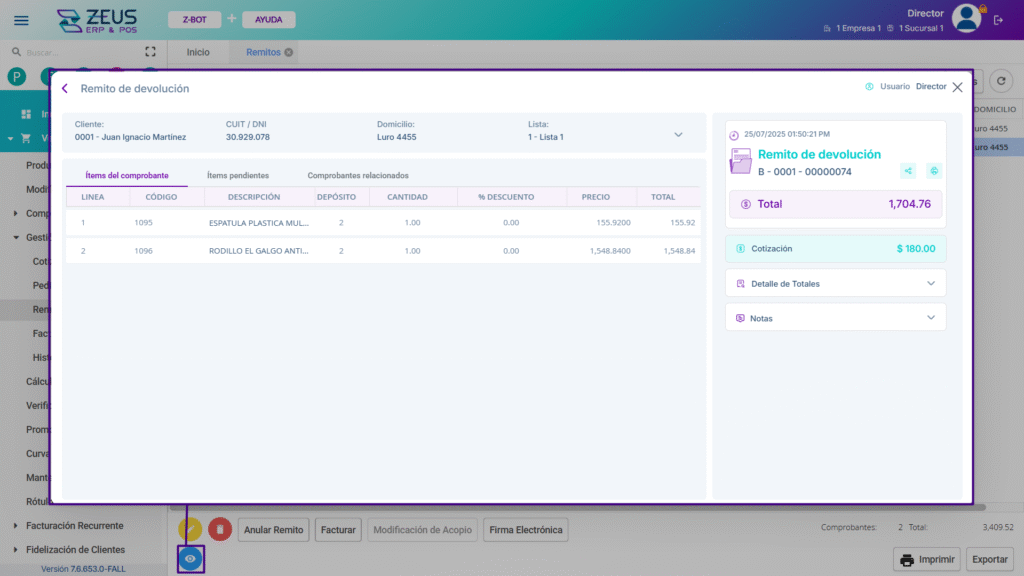Click the 1 Sucursal 1 label
This screenshot has height=576, width=1024.
[921, 28]
